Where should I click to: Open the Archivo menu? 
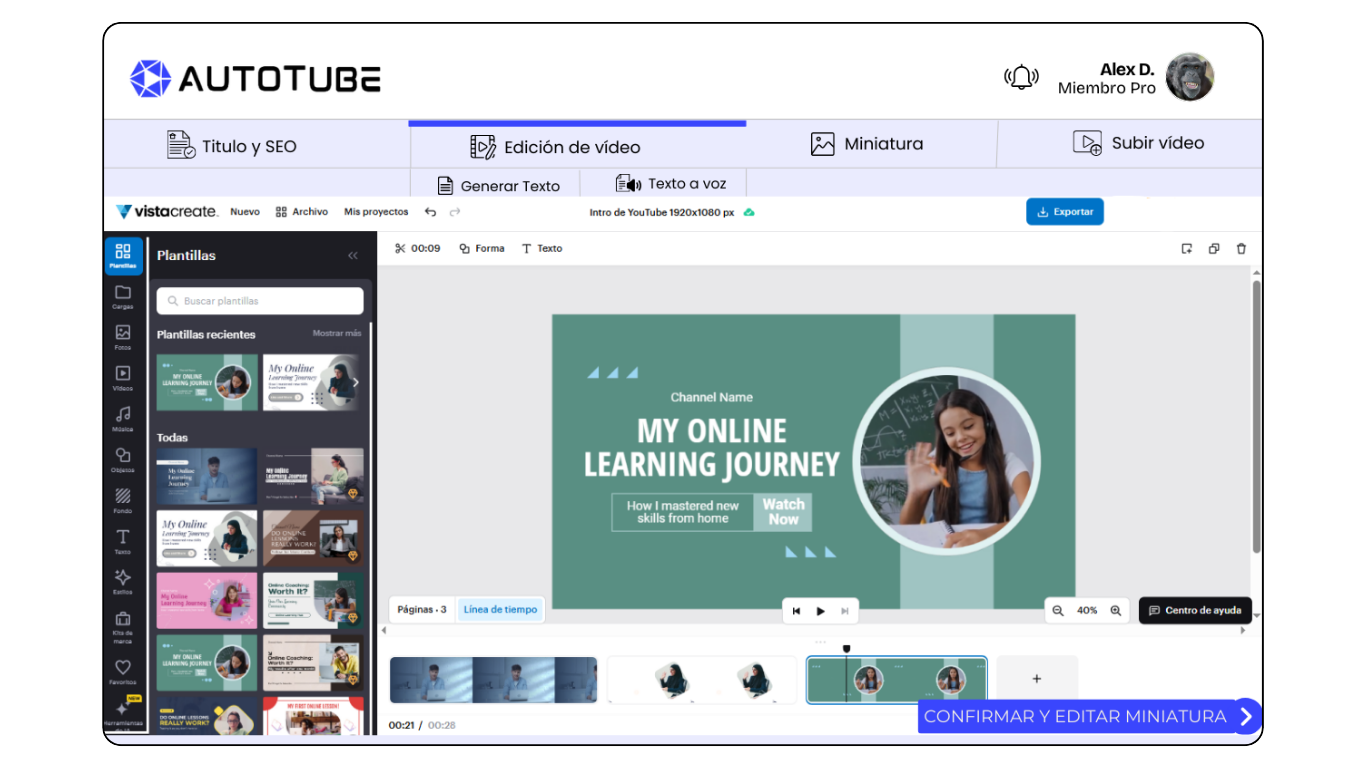(x=302, y=212)
